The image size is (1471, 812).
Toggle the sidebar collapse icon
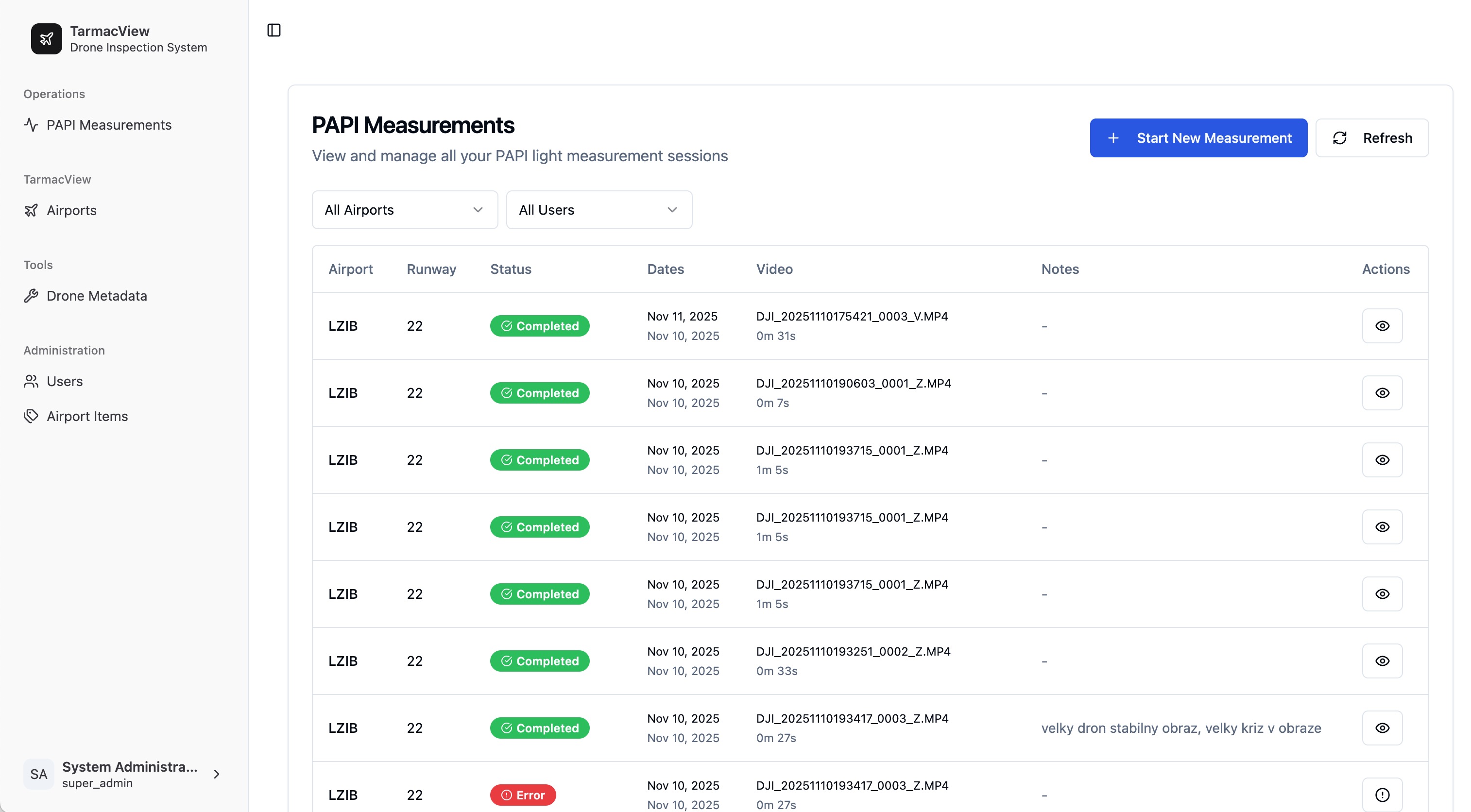click(274, 30)
